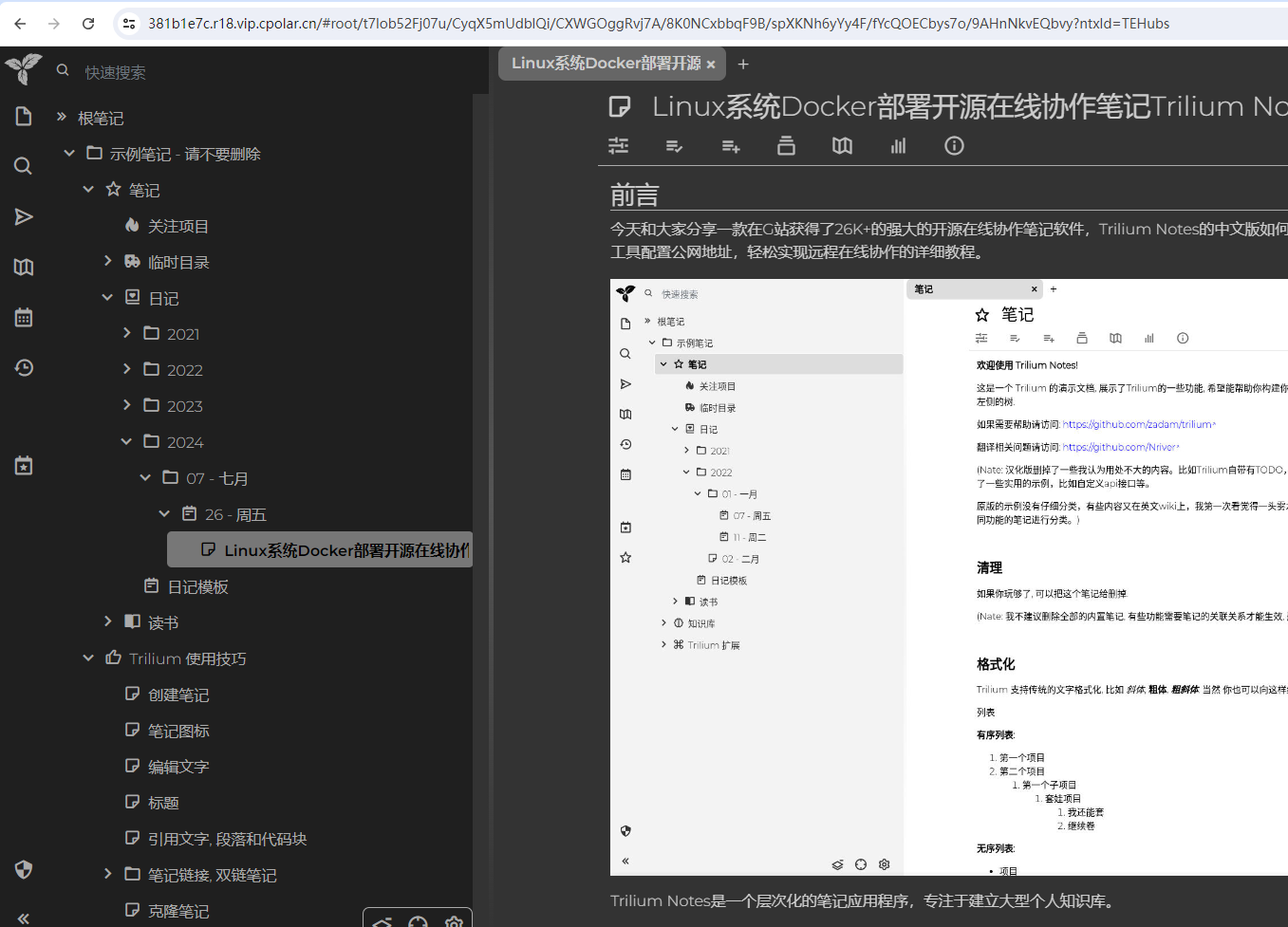Open Note Map ribbon icon
Image resolution: width=1288 pixels, height=927 pixels.
(x=842, y=146)
